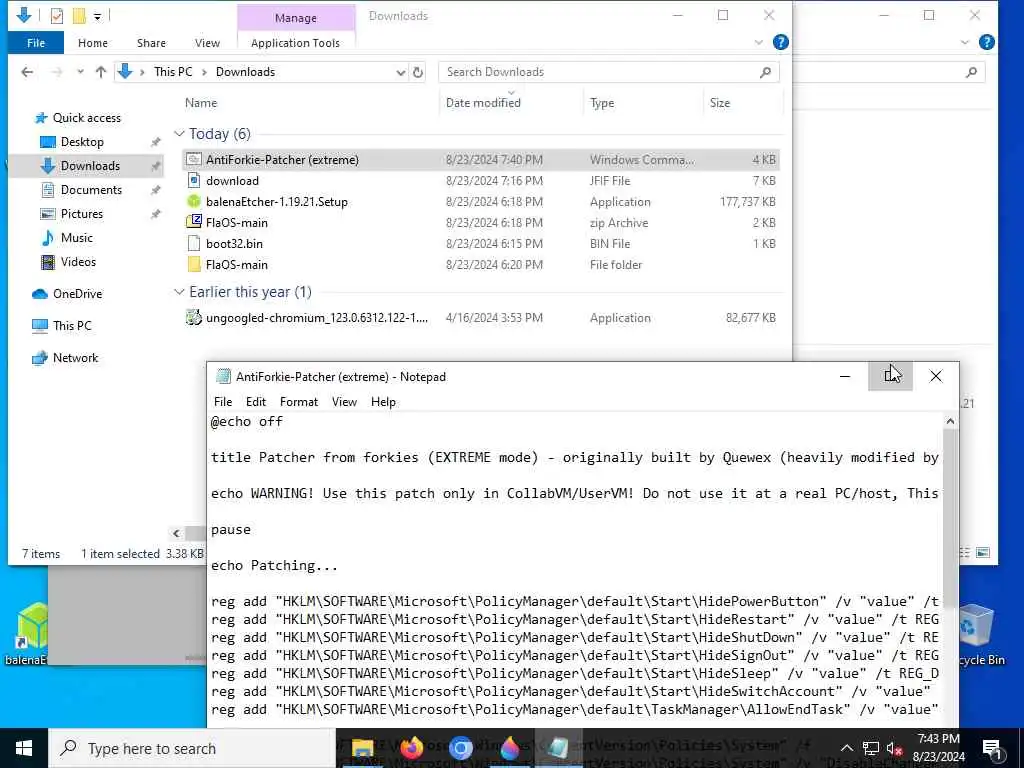Select the balenaEtcher-1.19.21.Setup icon
This screenshot has width=1024, height=768.
(x=193, y=201)
